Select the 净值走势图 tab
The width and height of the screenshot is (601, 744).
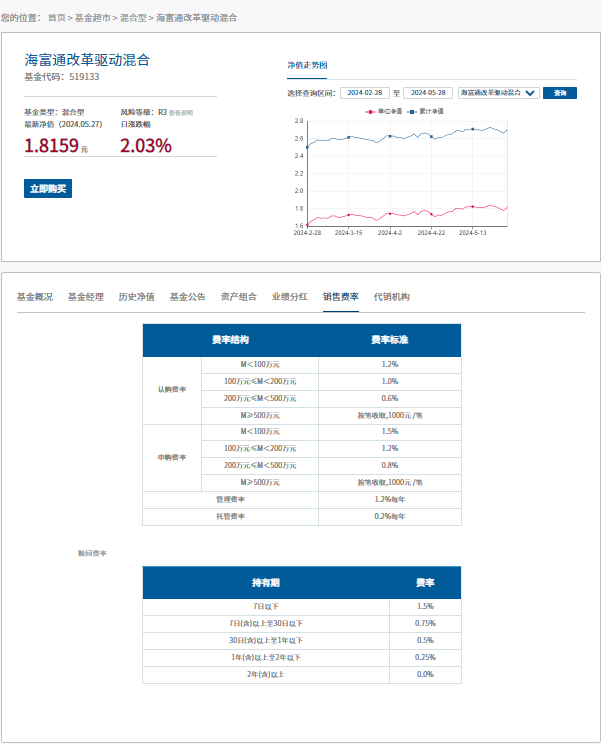coord(307,65)
